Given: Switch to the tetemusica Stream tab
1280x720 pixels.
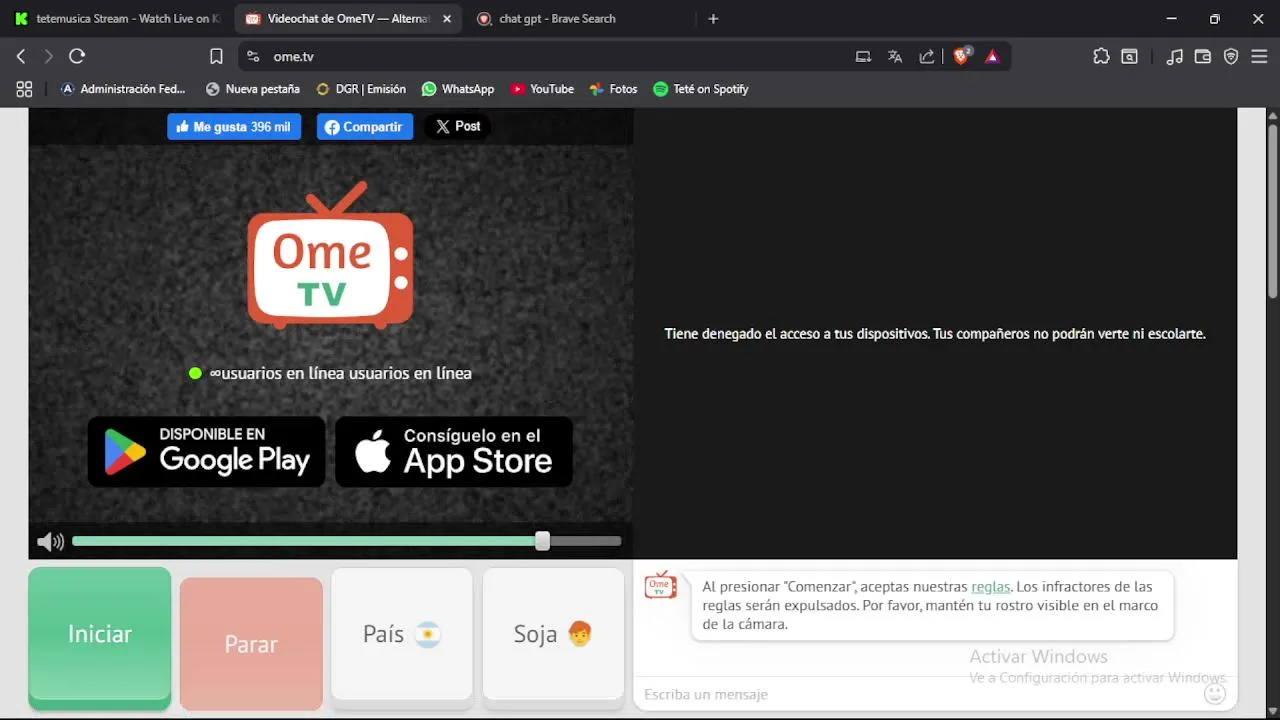Looking at the screenshot, I should coord(118,19).
